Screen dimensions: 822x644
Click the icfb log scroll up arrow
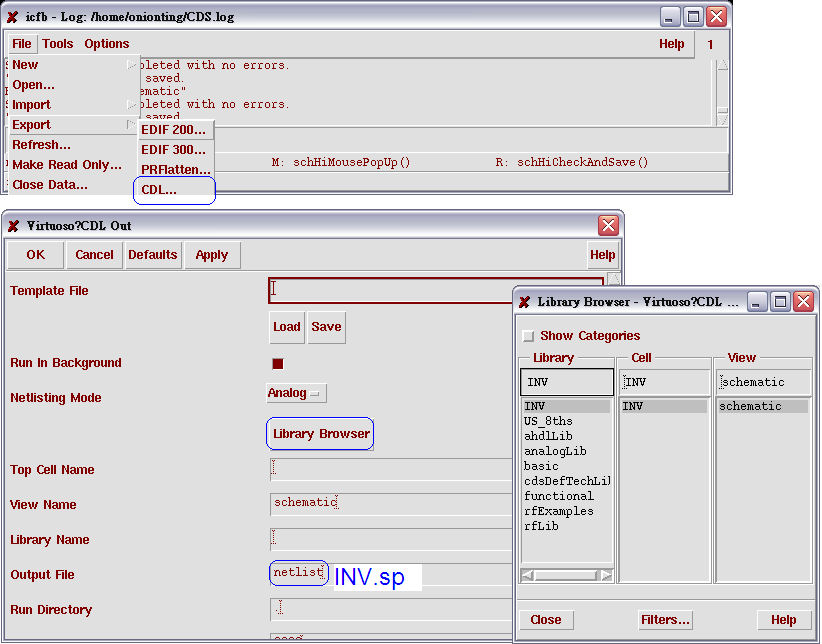point(722,65)
